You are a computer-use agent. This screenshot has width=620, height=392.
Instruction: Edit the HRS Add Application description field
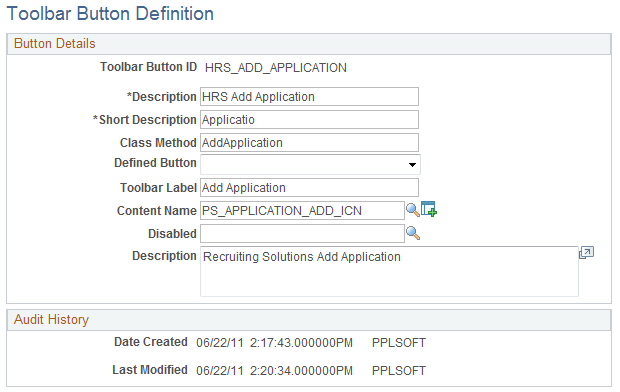coord(309,97)
